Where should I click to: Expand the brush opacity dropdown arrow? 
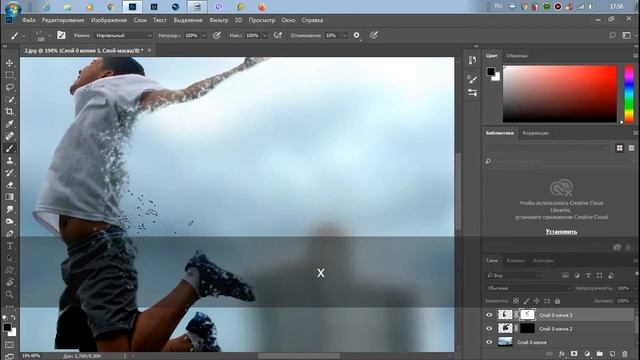[x=204, y=36]
